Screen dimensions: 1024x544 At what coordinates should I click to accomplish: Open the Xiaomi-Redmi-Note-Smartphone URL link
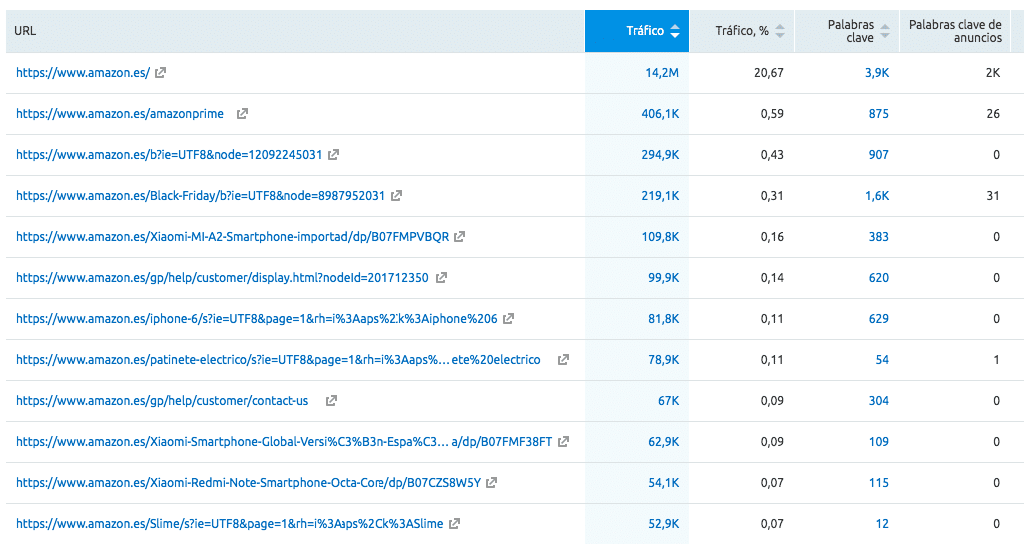(x=248, y=483)
